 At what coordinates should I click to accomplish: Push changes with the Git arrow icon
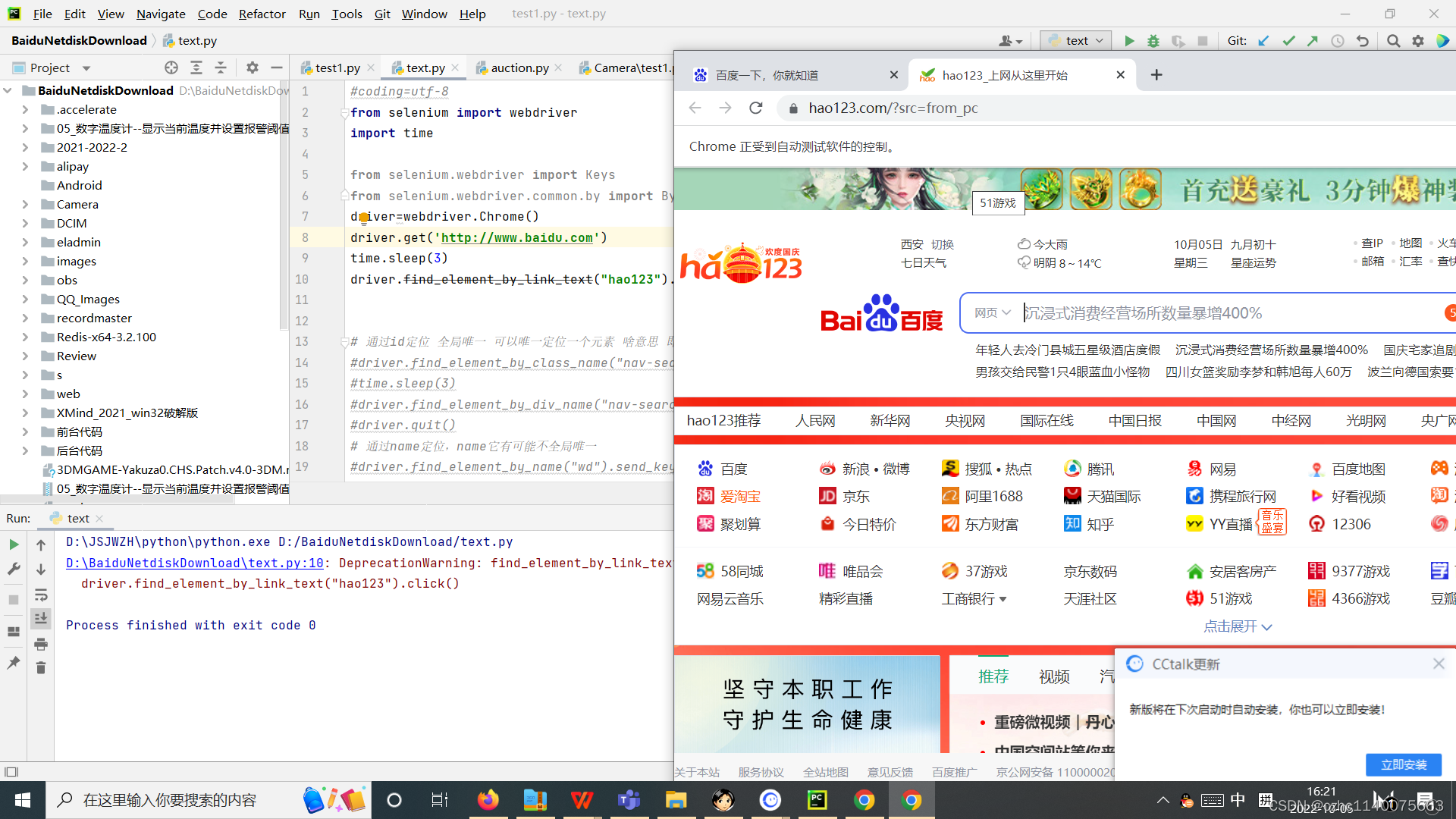[1313, 40]
